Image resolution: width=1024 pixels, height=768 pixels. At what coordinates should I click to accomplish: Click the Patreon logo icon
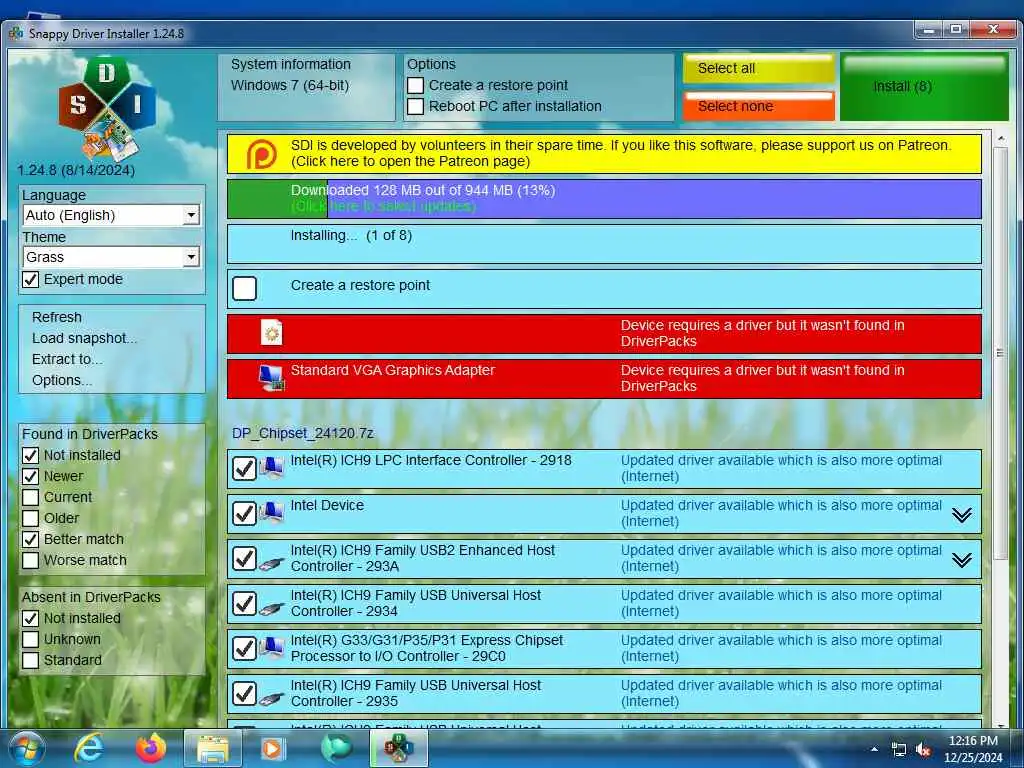[x=261, y=154]
